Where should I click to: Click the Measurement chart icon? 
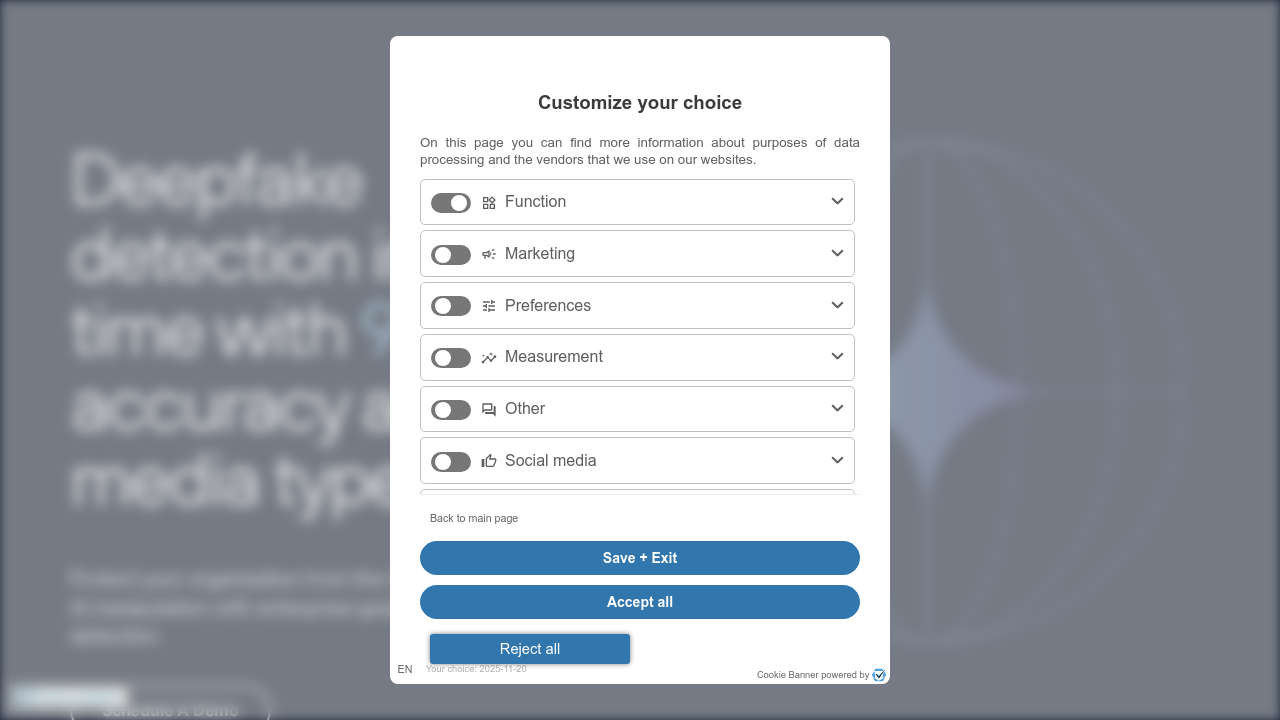[x=489, y=358]
